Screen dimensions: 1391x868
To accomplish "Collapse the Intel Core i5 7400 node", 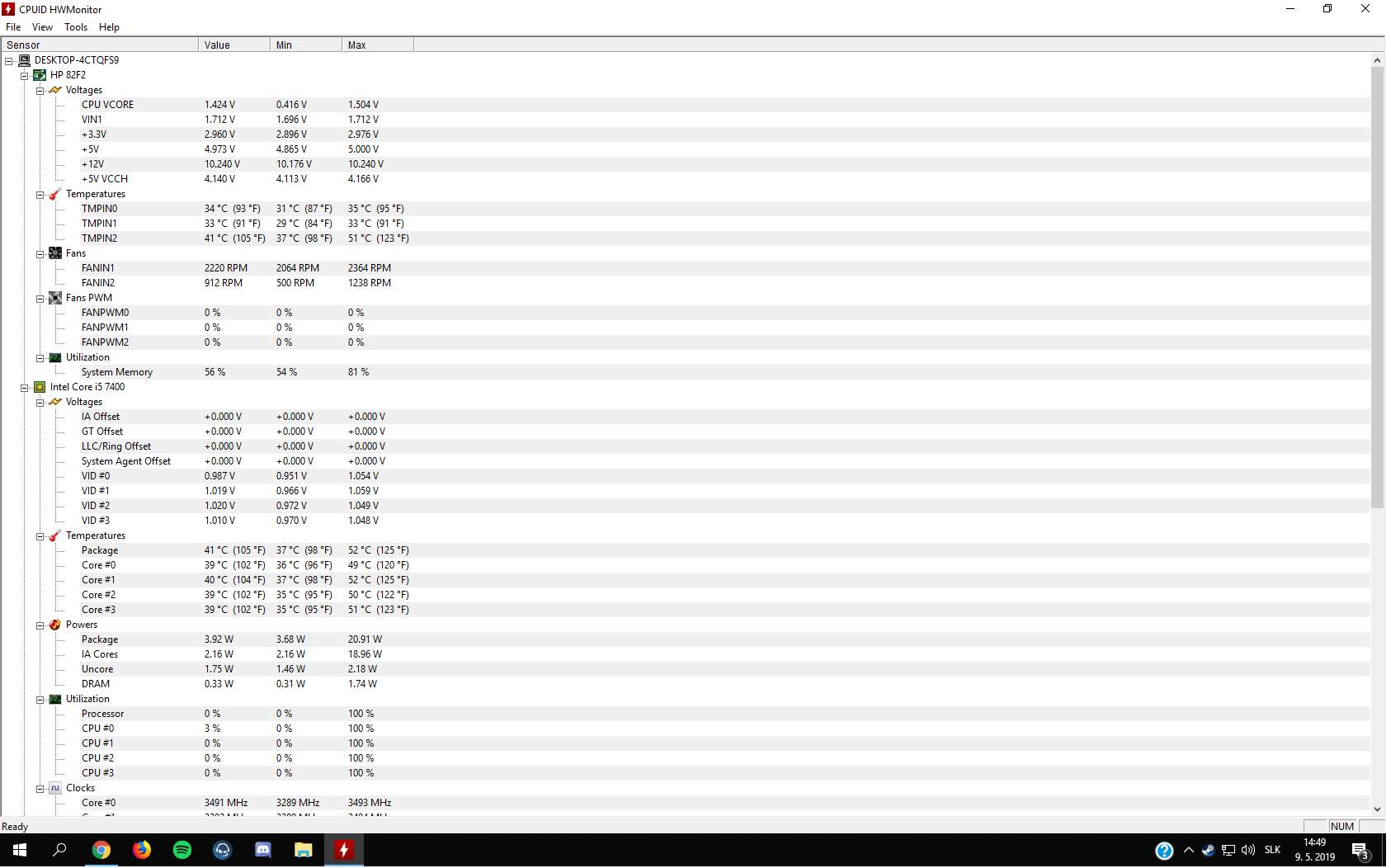I will 25,388.
